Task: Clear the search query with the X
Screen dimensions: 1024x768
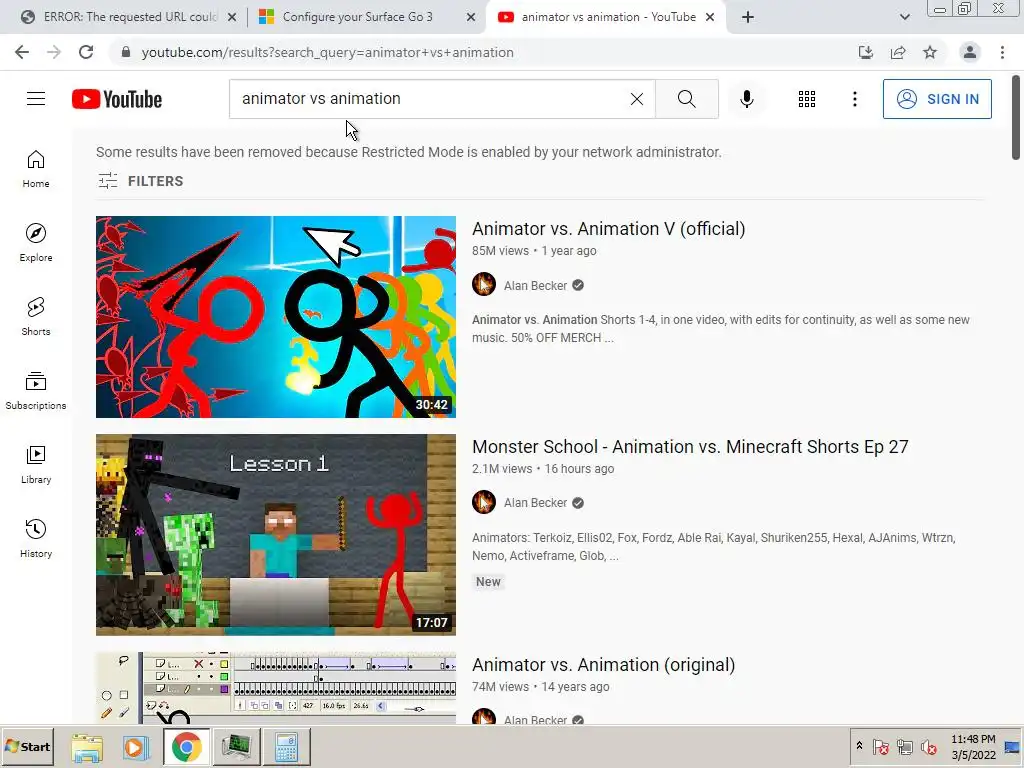Action: 637,99
